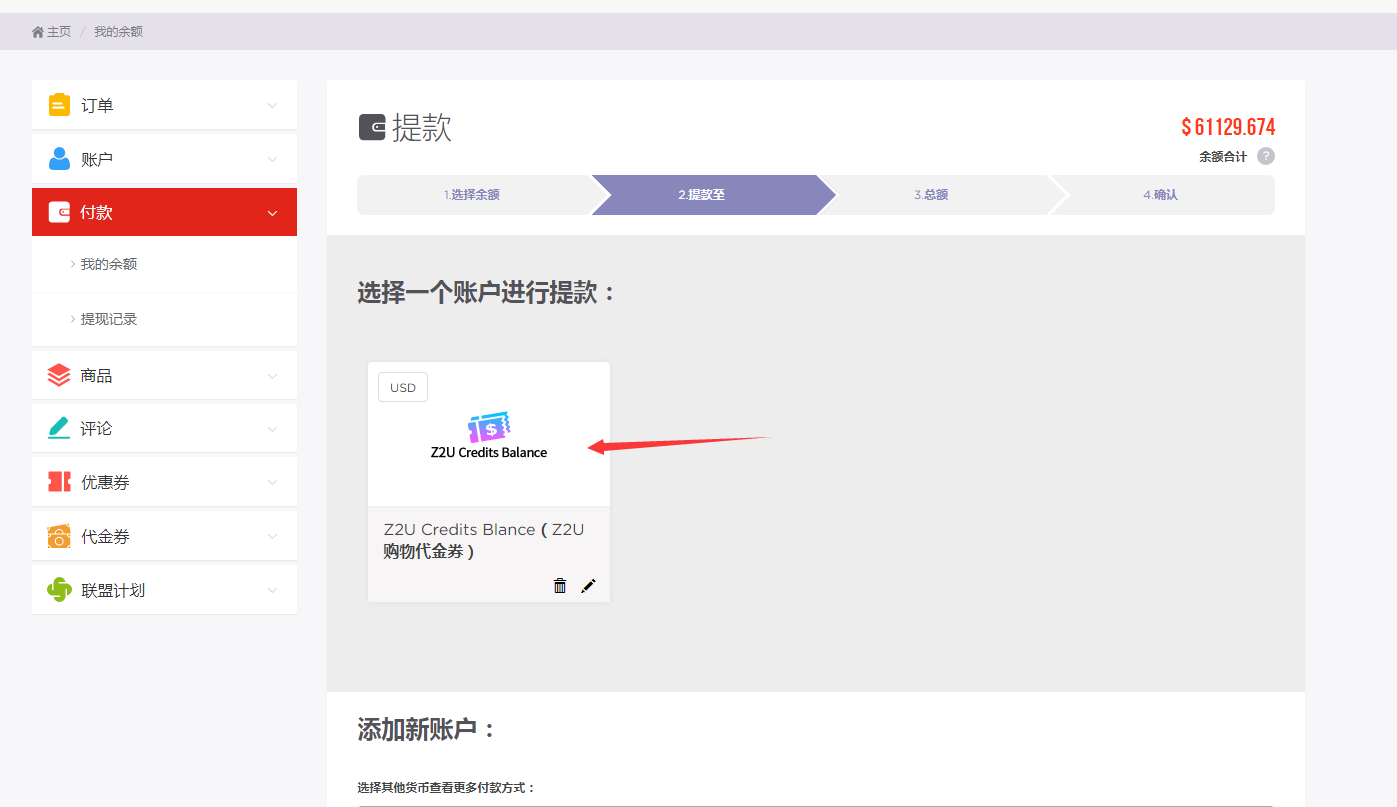Viewport: 1397px width, 807px height.
Task: Click the 余额合计 label
Action: (1223, 157)
